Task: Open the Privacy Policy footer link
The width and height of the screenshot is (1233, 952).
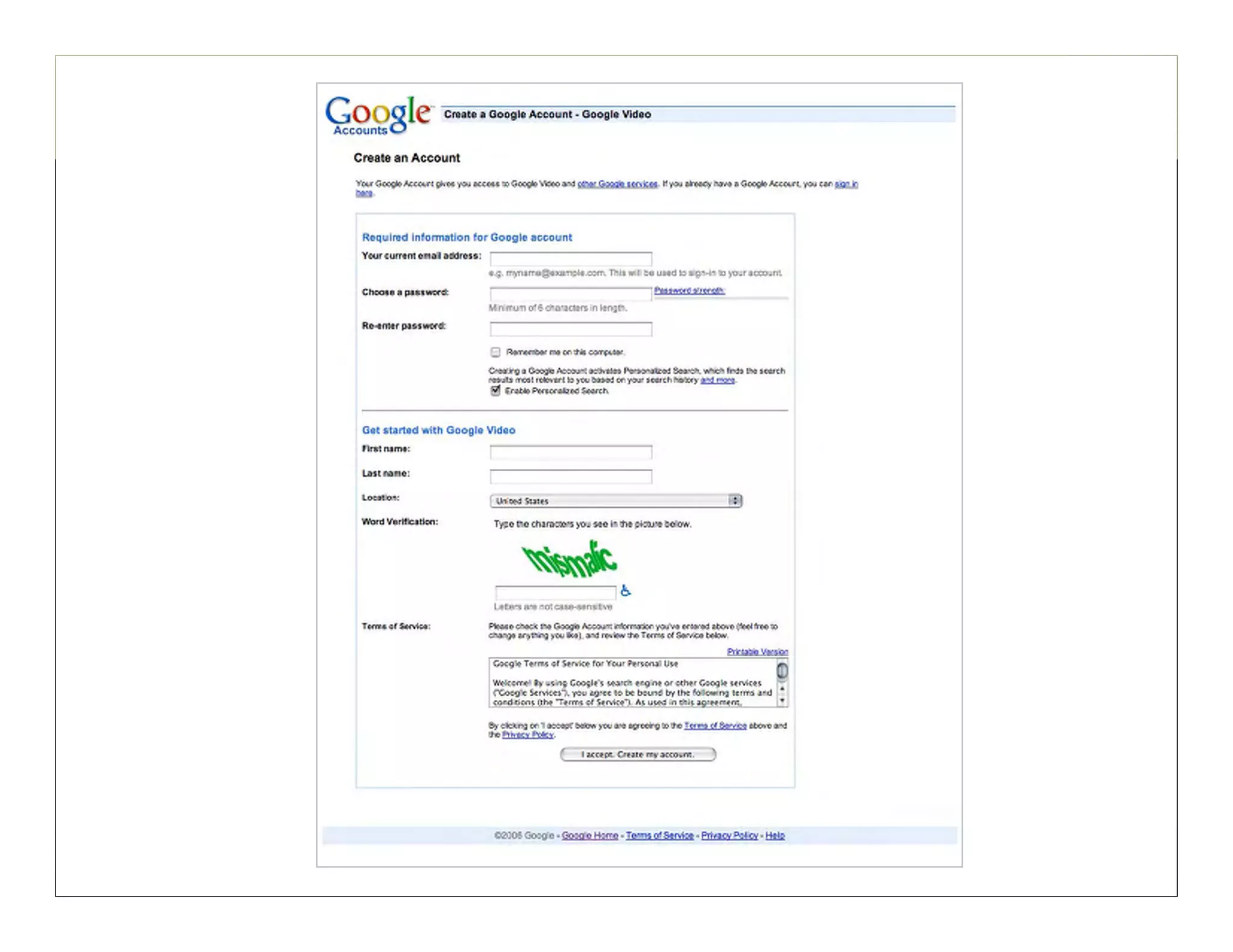Action: click(729, 835)
